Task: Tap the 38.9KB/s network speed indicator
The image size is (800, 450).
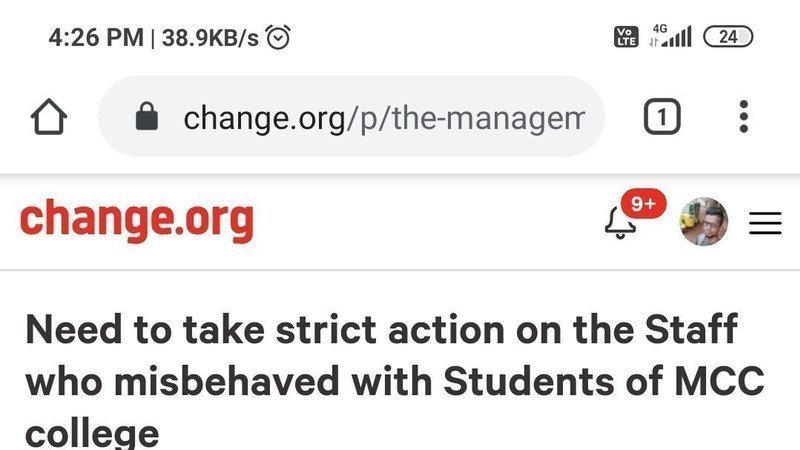Action: pyautogui.click(x=209, y=38)
